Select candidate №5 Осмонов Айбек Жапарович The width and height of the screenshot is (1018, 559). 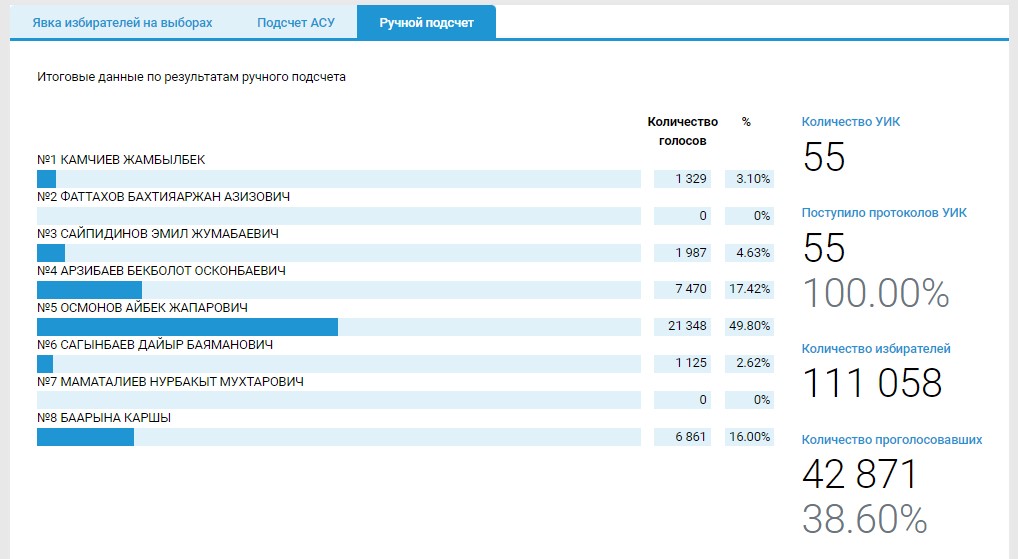tap(141, 308)
